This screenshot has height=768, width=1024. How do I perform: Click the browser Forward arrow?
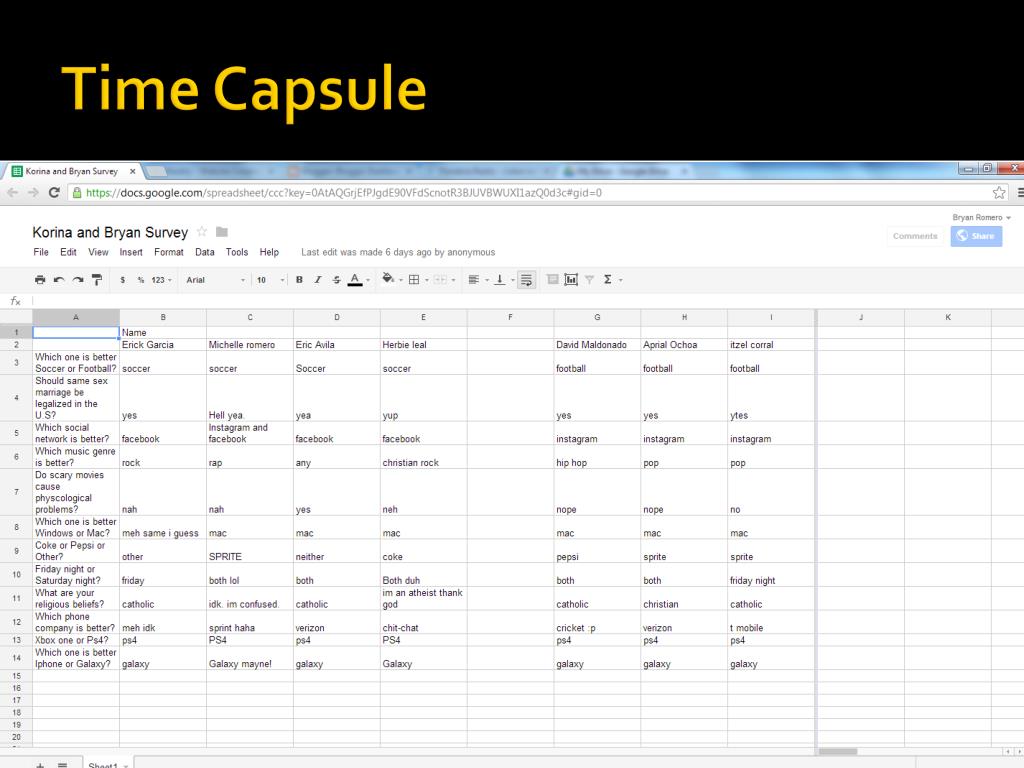point(33,193)
